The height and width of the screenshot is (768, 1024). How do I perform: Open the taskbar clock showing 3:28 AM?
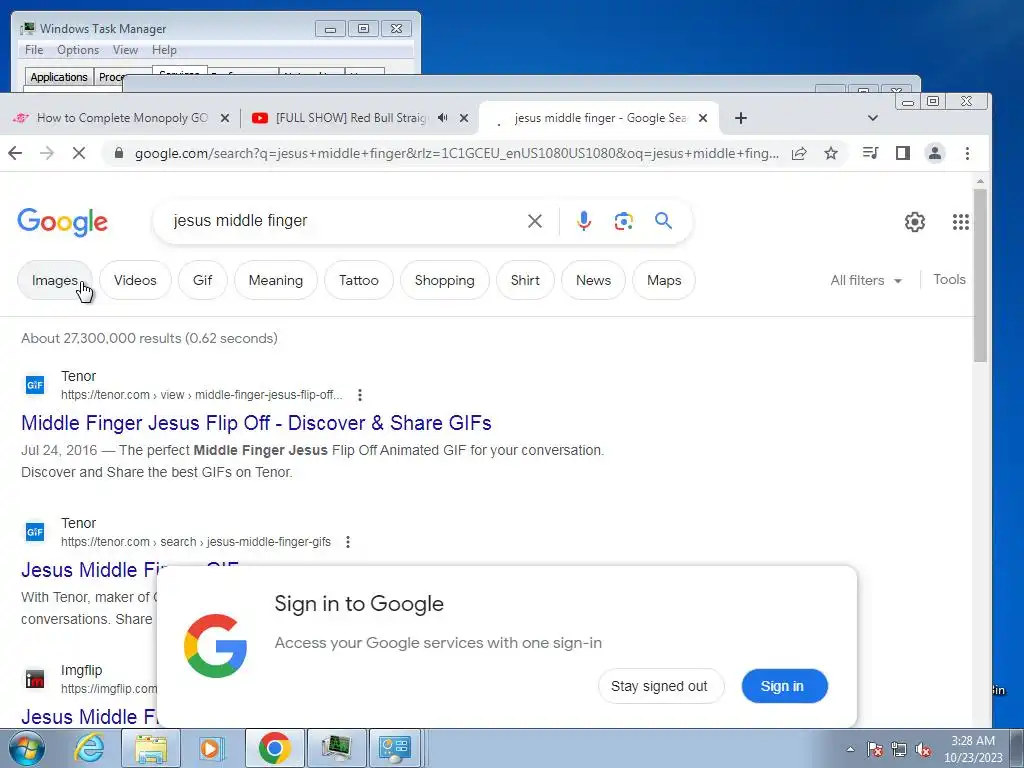click(973, 749)
